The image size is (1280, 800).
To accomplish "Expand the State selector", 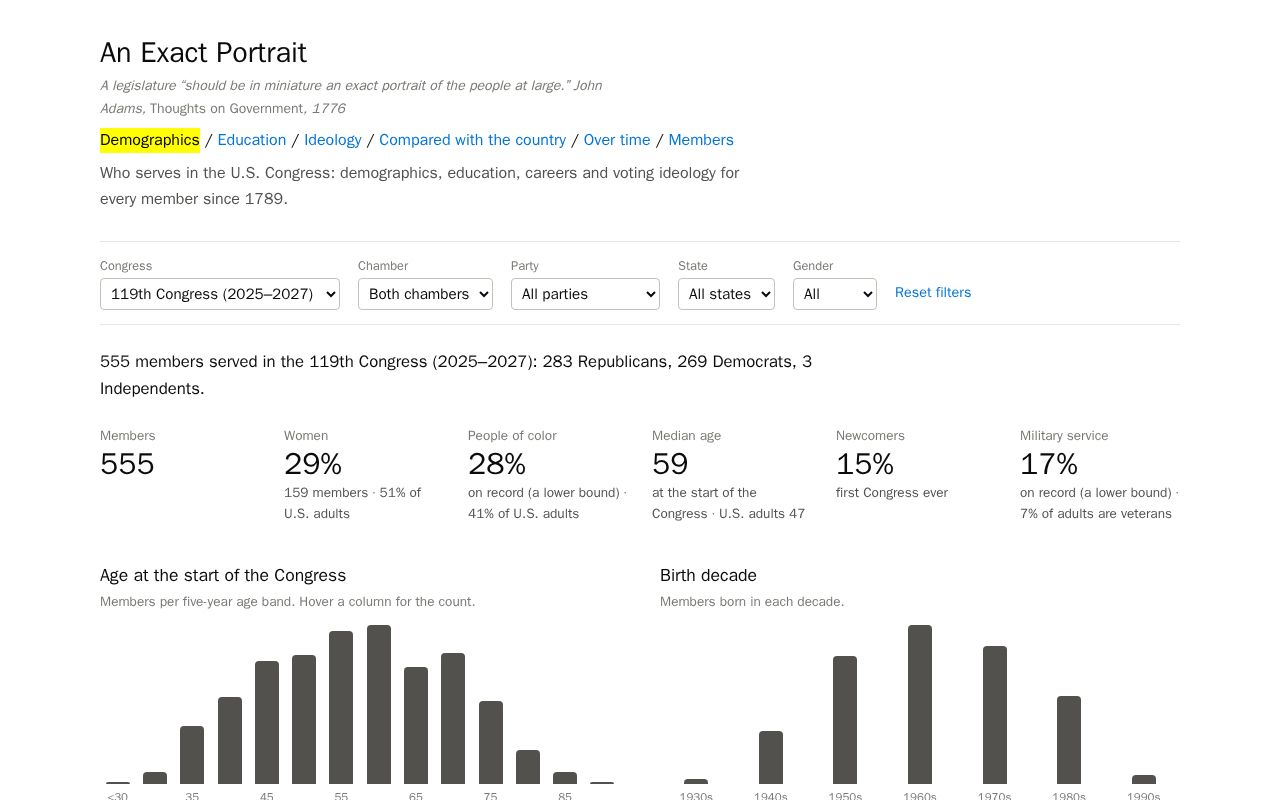I will click(726, 294).
